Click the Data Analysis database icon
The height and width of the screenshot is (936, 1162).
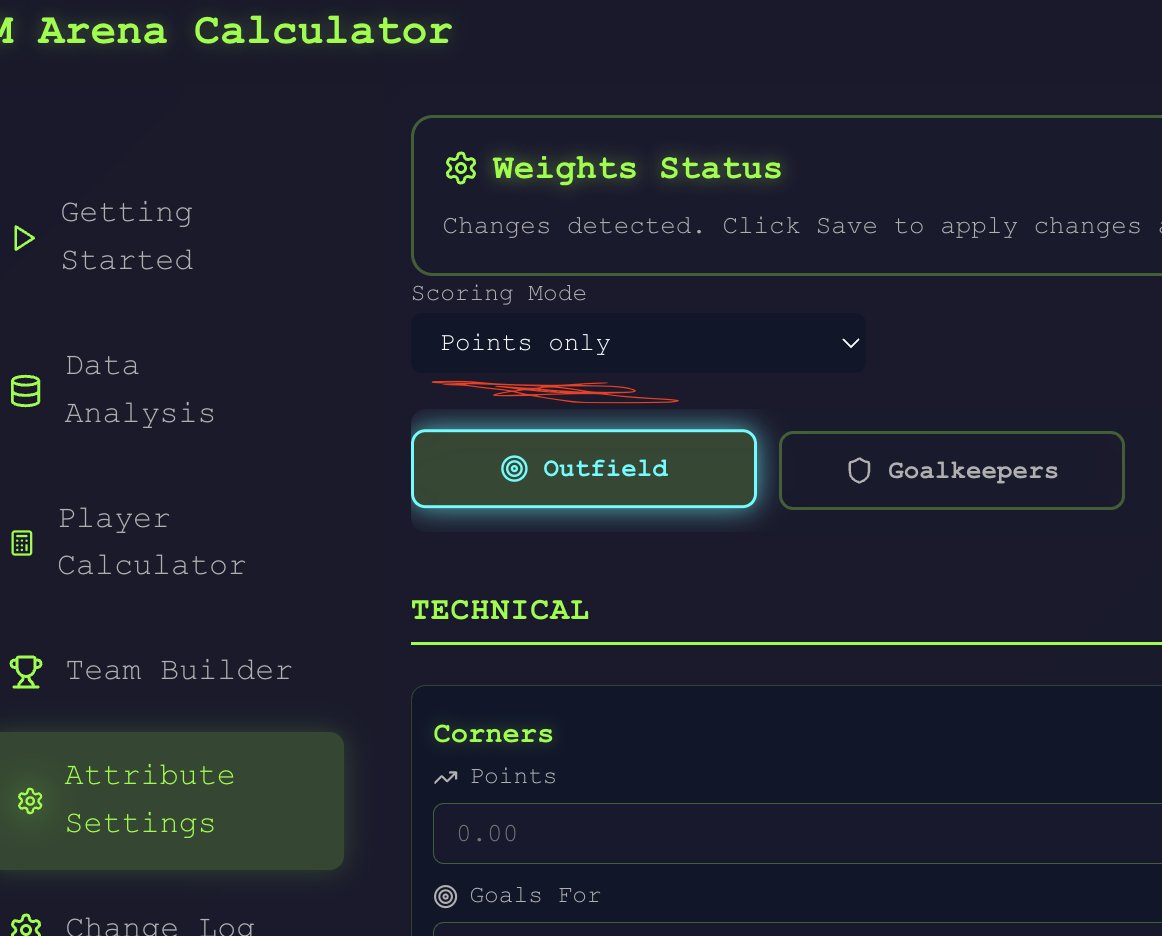pos(25,390)
